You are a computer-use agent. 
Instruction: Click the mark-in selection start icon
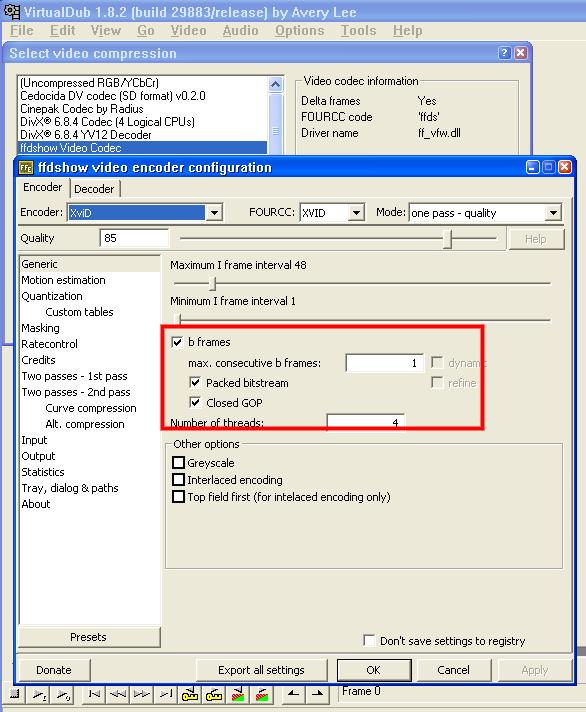293,694
